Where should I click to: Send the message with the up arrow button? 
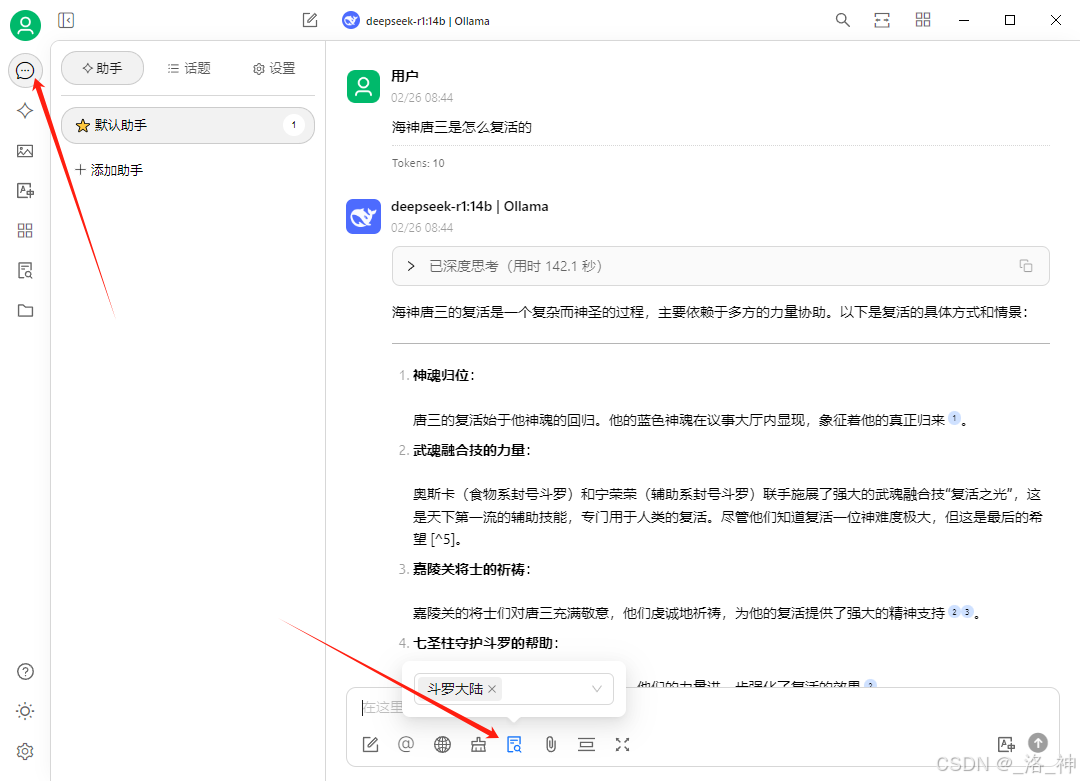click(x=1037, y=743)
